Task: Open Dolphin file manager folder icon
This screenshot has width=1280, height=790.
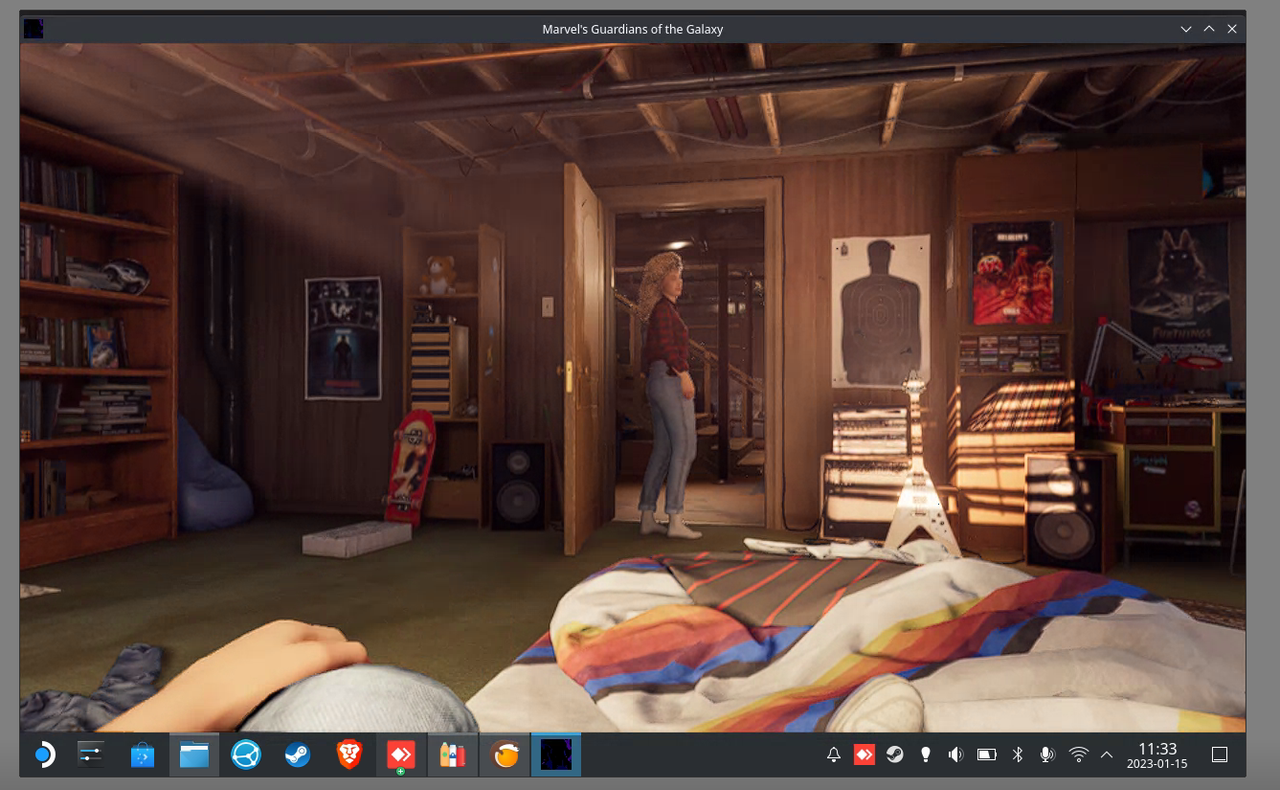Action: pos(194,755)
